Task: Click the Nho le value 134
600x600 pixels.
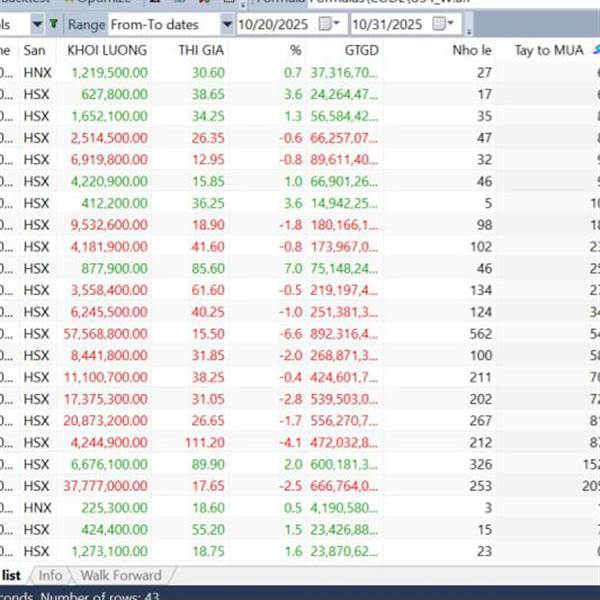Action: [x=481, y=290]
